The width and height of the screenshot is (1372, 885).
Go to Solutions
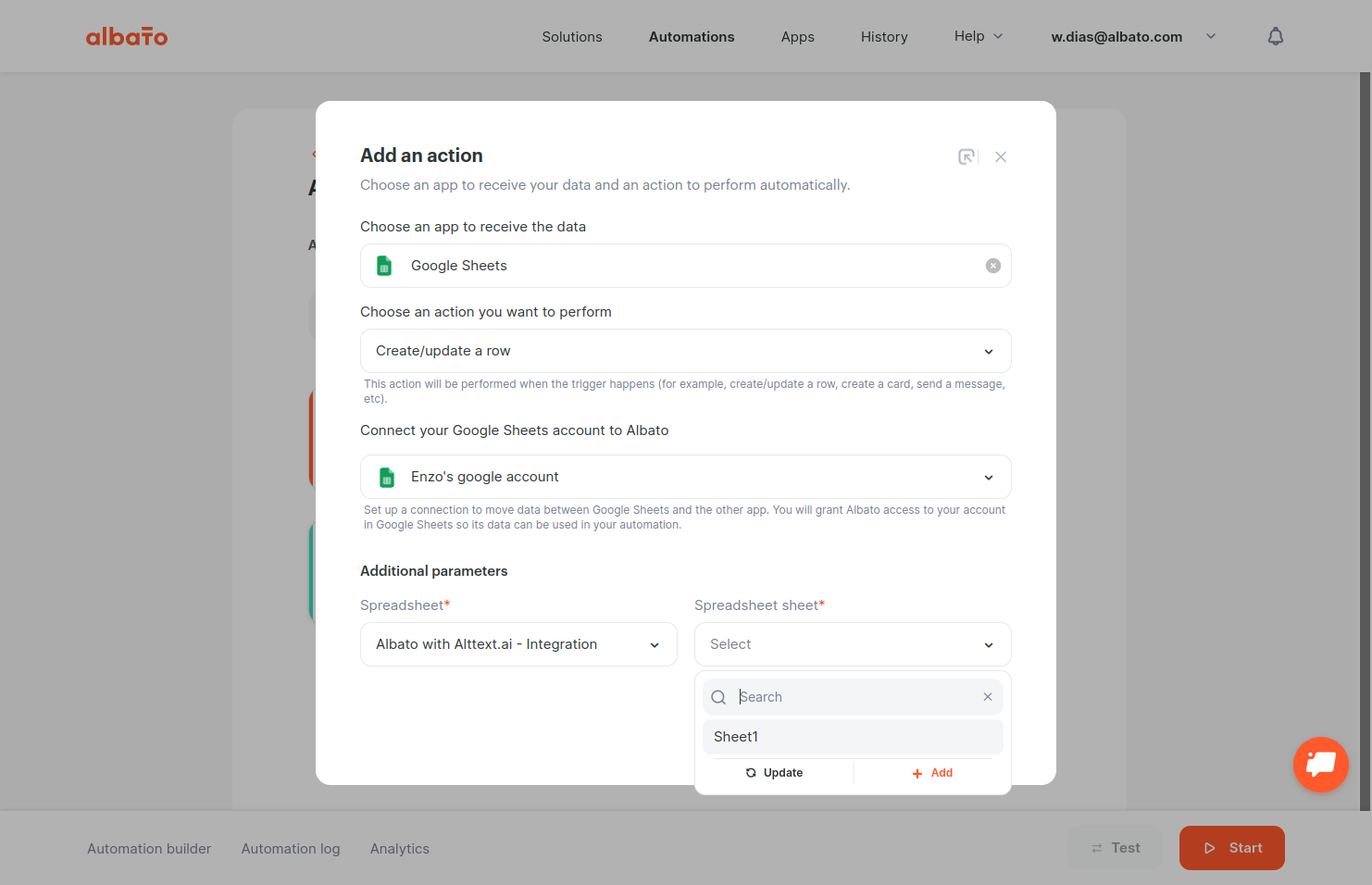[572, 37]
